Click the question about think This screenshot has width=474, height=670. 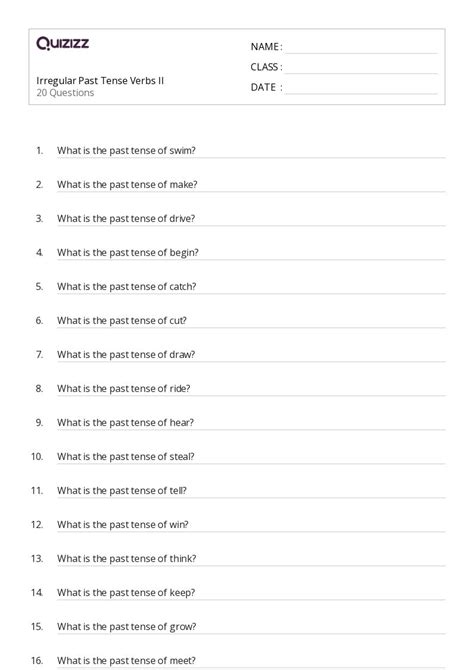coord(127,558)
